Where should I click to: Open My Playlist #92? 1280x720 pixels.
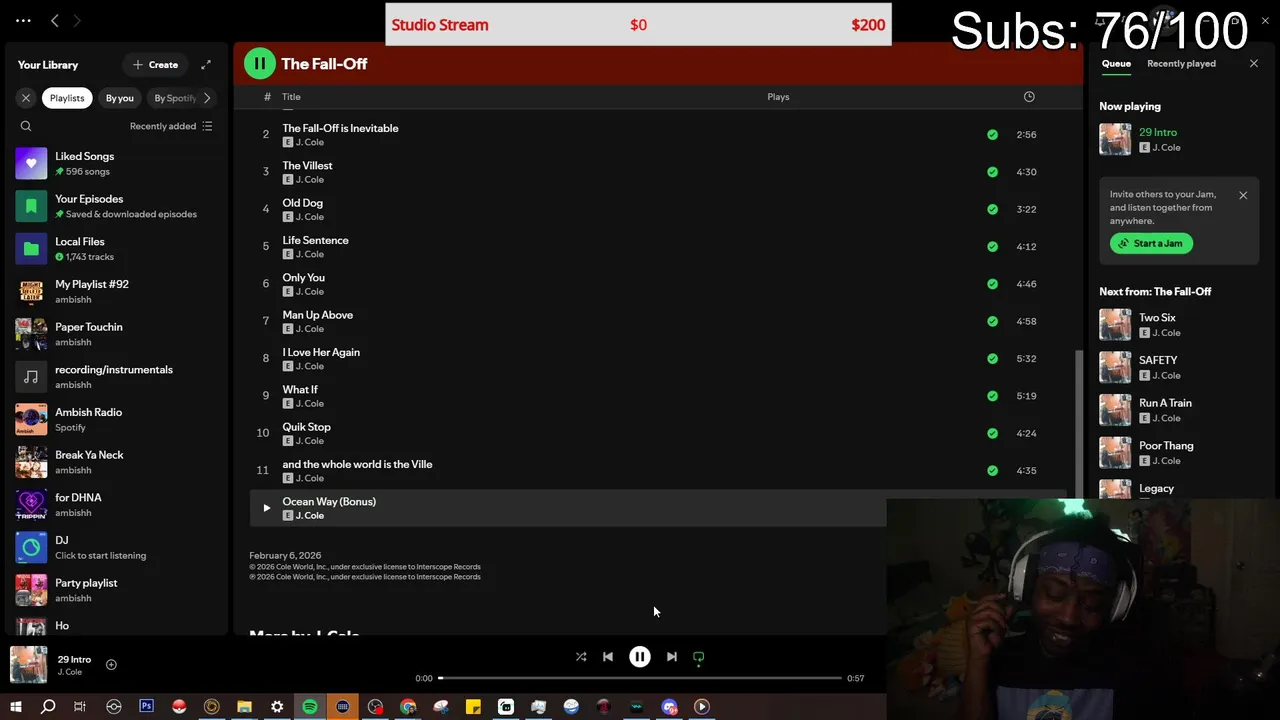(x=115, y=291)
